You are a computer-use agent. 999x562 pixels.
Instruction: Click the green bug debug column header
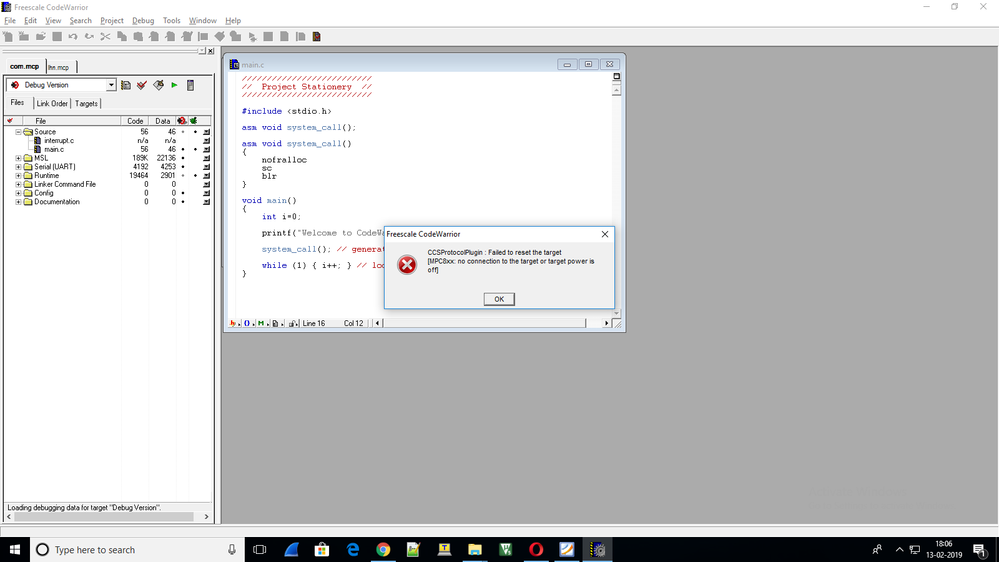tap(194, 120)
